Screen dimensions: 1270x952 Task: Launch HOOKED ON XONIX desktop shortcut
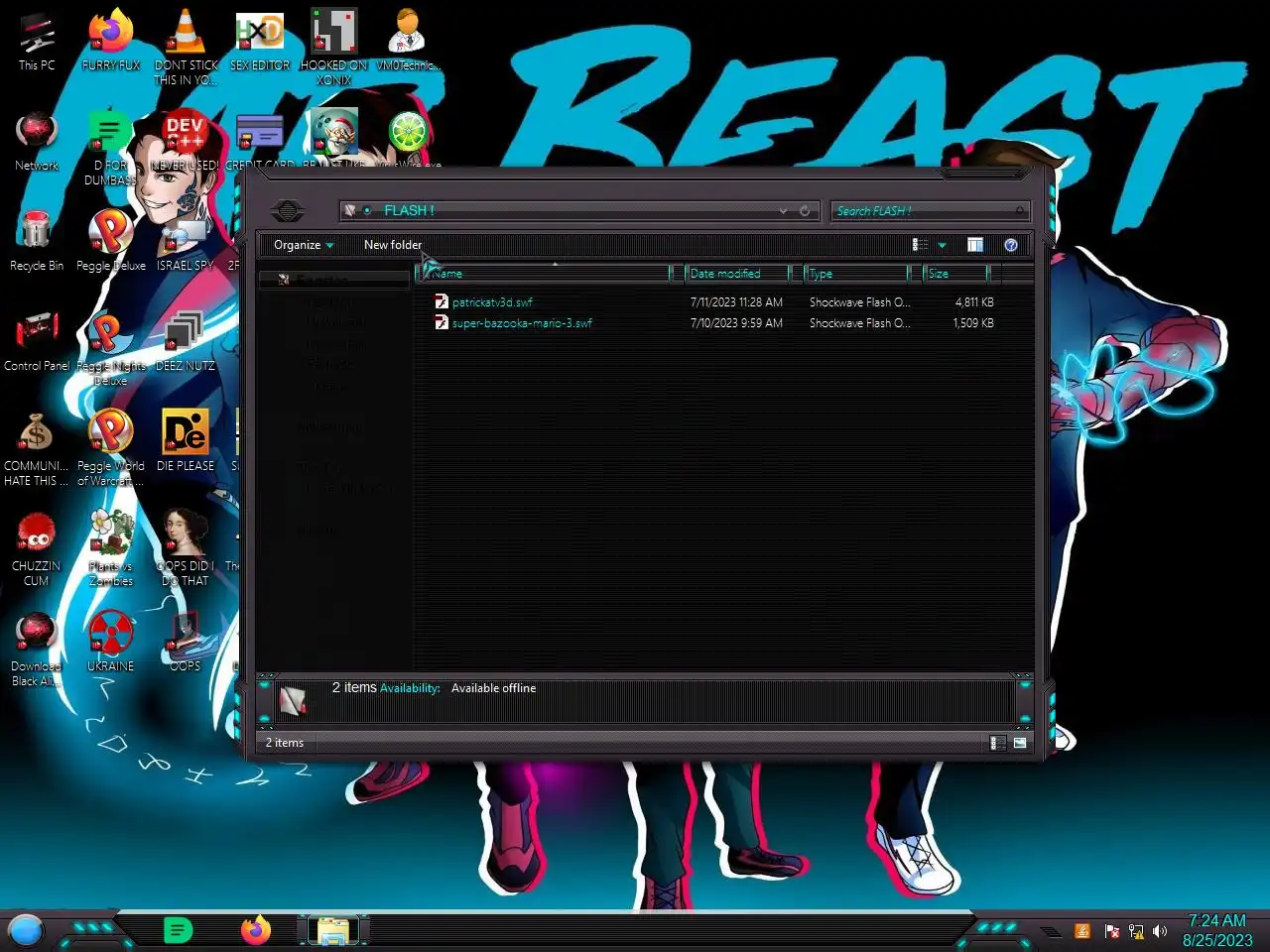tap(334, 47)
